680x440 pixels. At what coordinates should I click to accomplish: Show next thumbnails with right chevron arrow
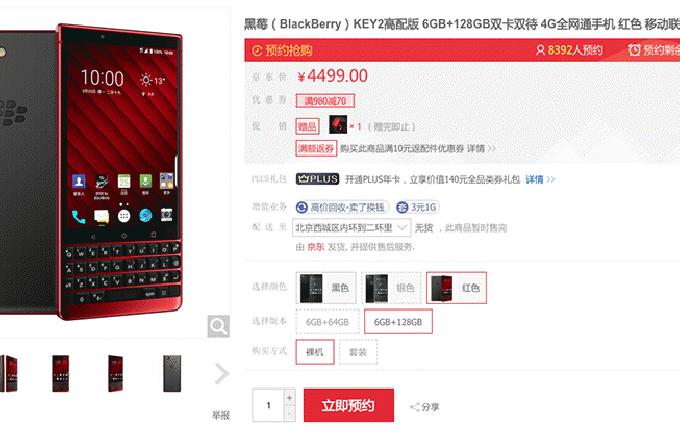[222, 373]
